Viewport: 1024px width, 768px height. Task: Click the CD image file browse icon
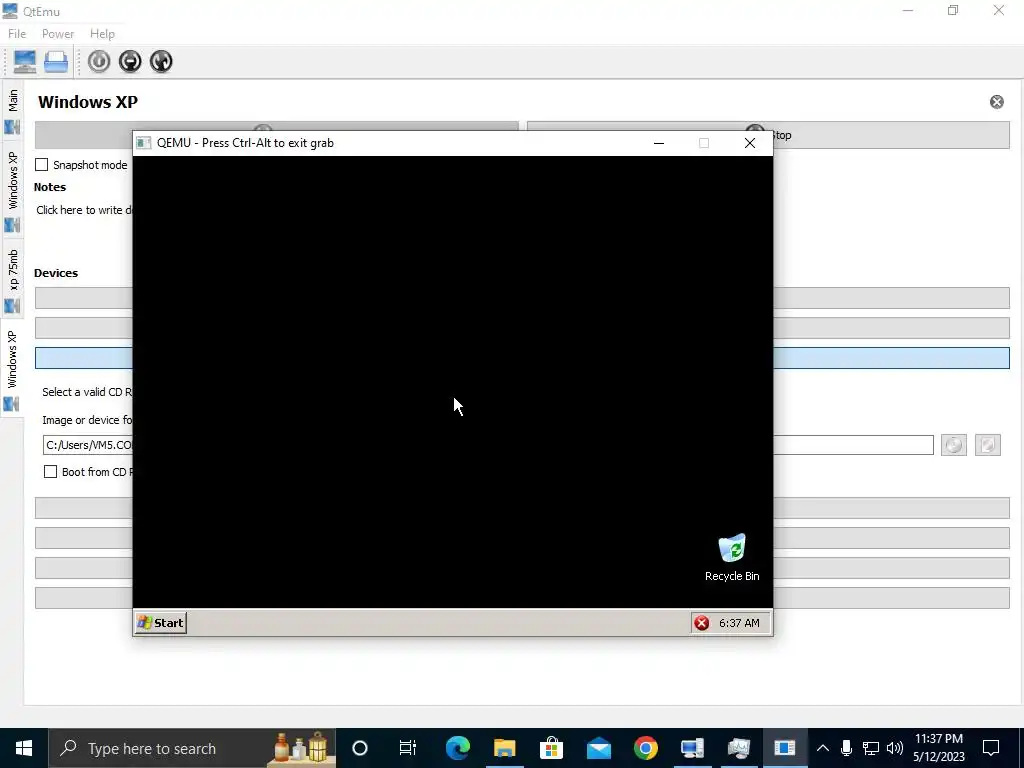[x=987, y=445]
